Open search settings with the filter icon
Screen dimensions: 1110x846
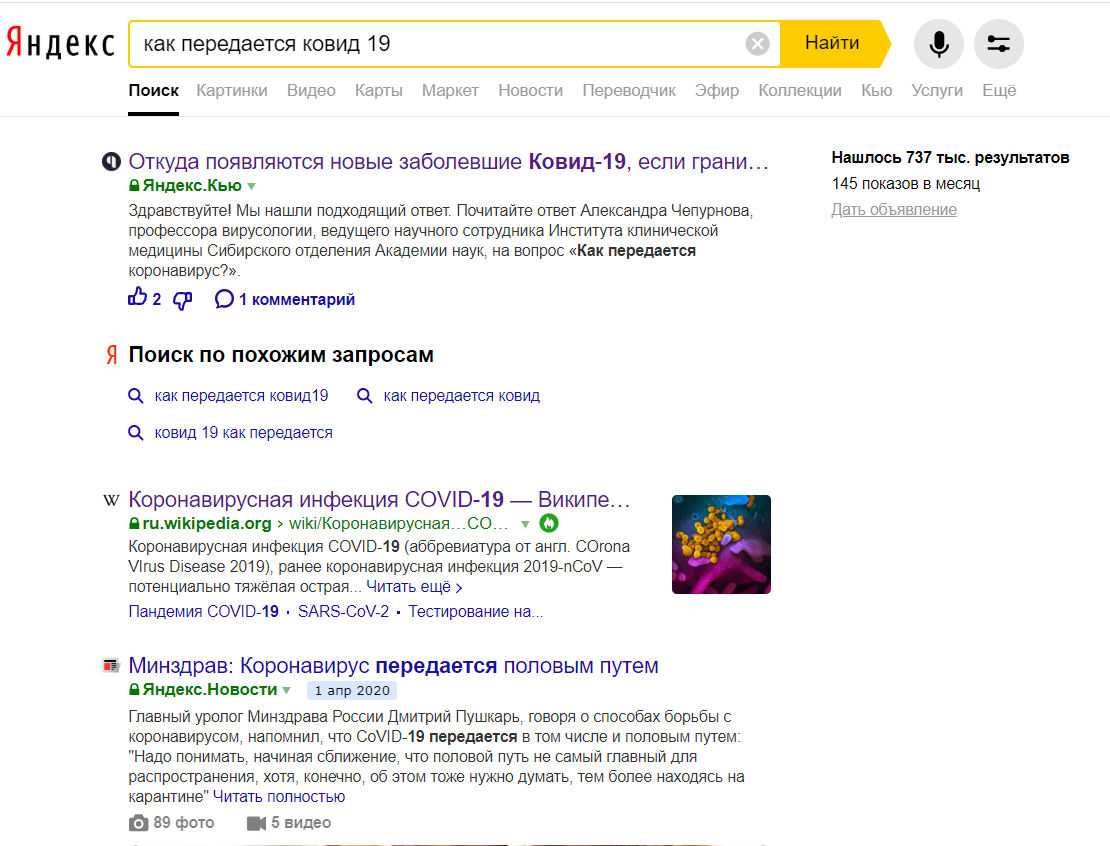point(998,43)
